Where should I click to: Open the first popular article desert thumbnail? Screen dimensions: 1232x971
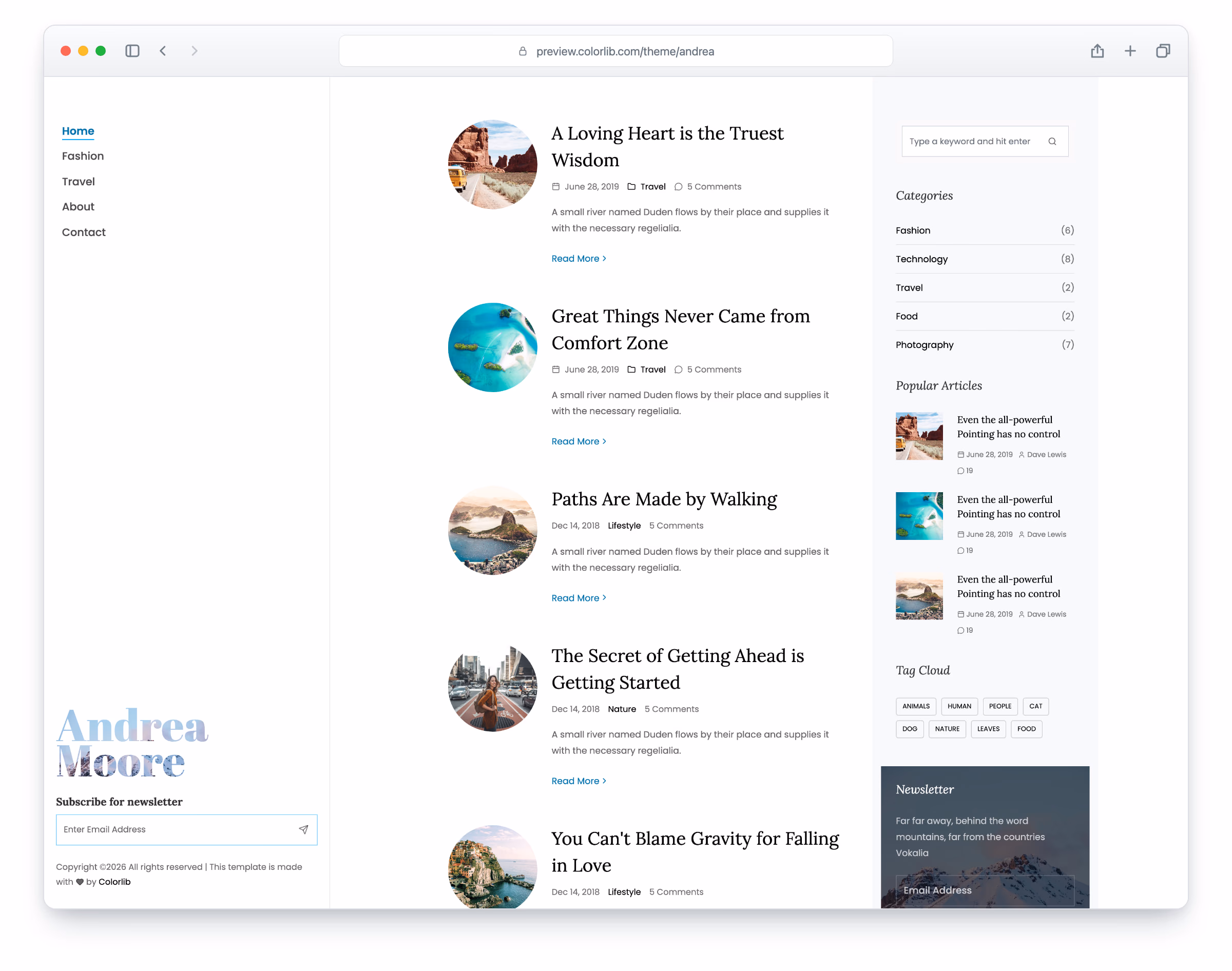(919, 436)
